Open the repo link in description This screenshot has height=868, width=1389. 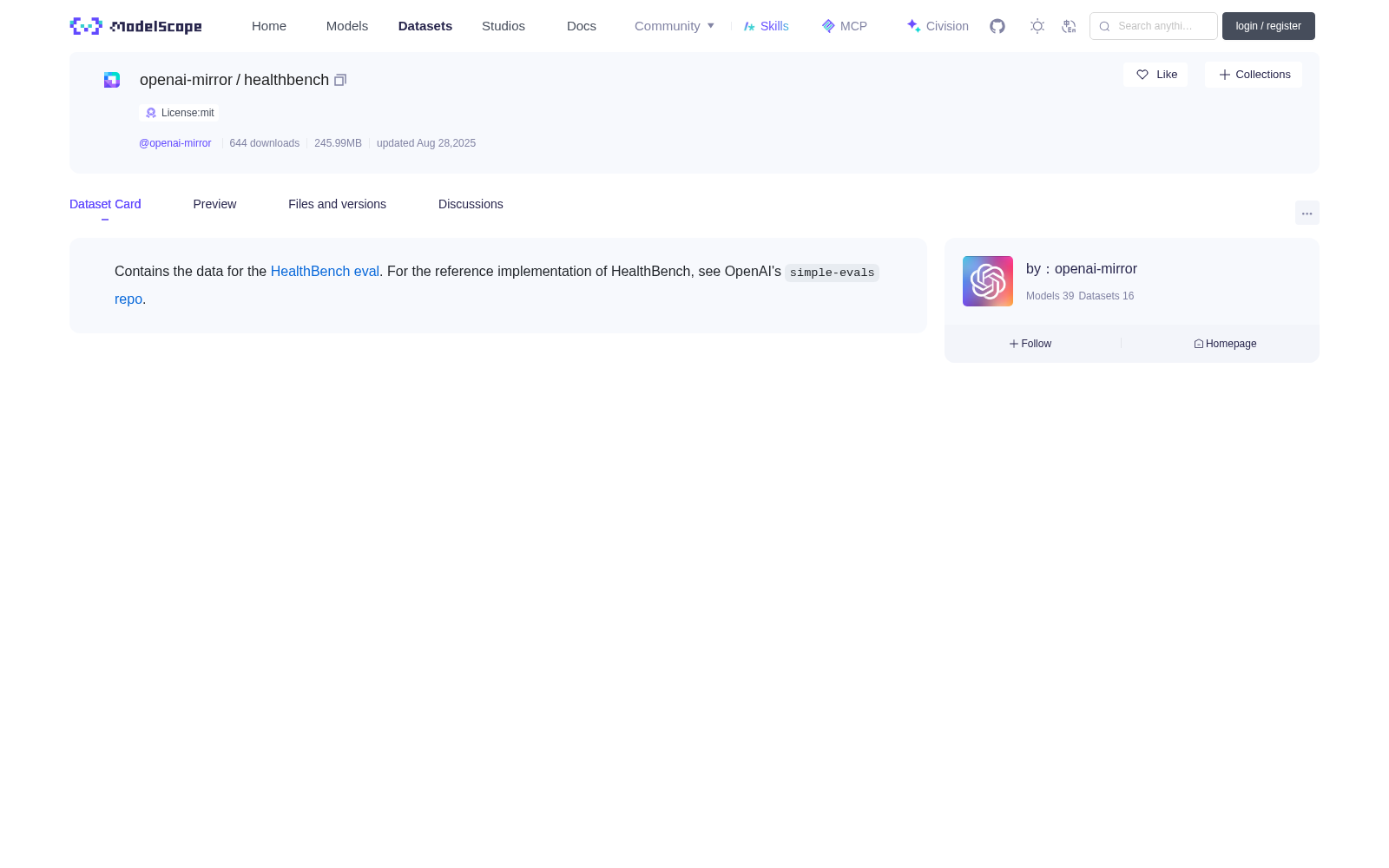[x=128, y=299]
